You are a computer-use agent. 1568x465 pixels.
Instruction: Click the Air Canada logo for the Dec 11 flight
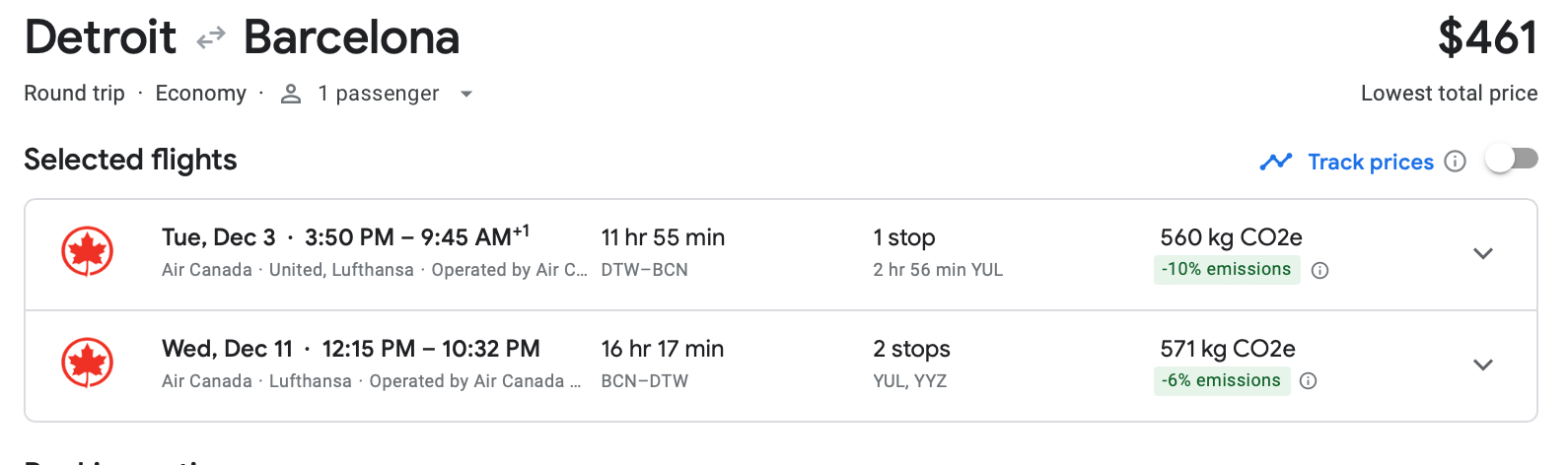pyautogui.click(x=87, y=364)
